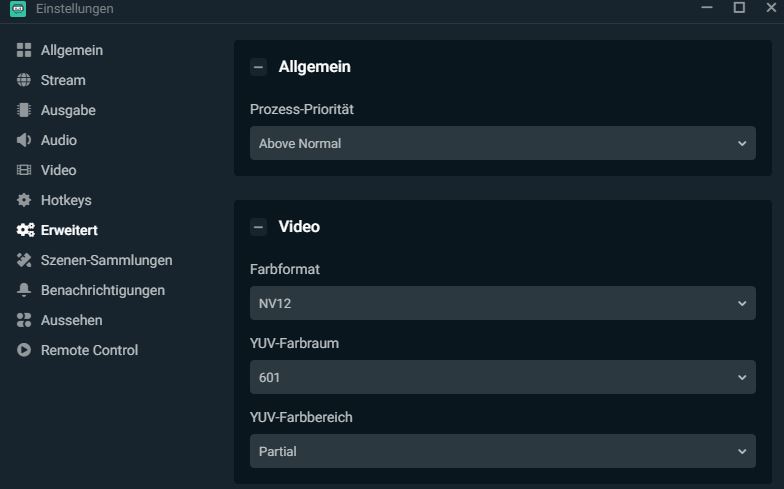Click the Remote Control play icon
This screenshot has width=784, height=489.
click(x=24, y=350)
